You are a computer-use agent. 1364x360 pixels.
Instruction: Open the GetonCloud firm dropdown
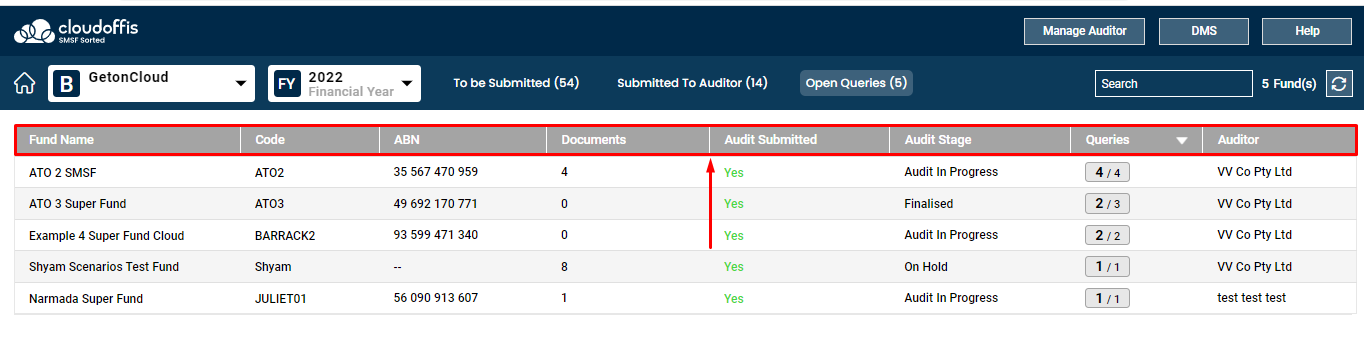coord(151,84)
